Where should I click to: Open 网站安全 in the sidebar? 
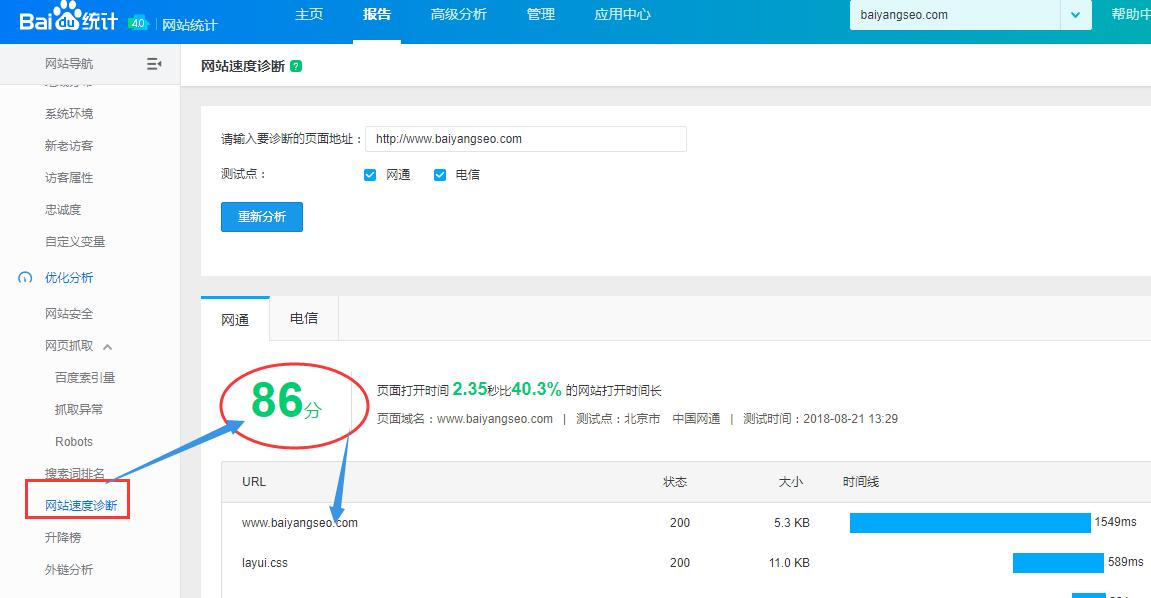point(69,314)
